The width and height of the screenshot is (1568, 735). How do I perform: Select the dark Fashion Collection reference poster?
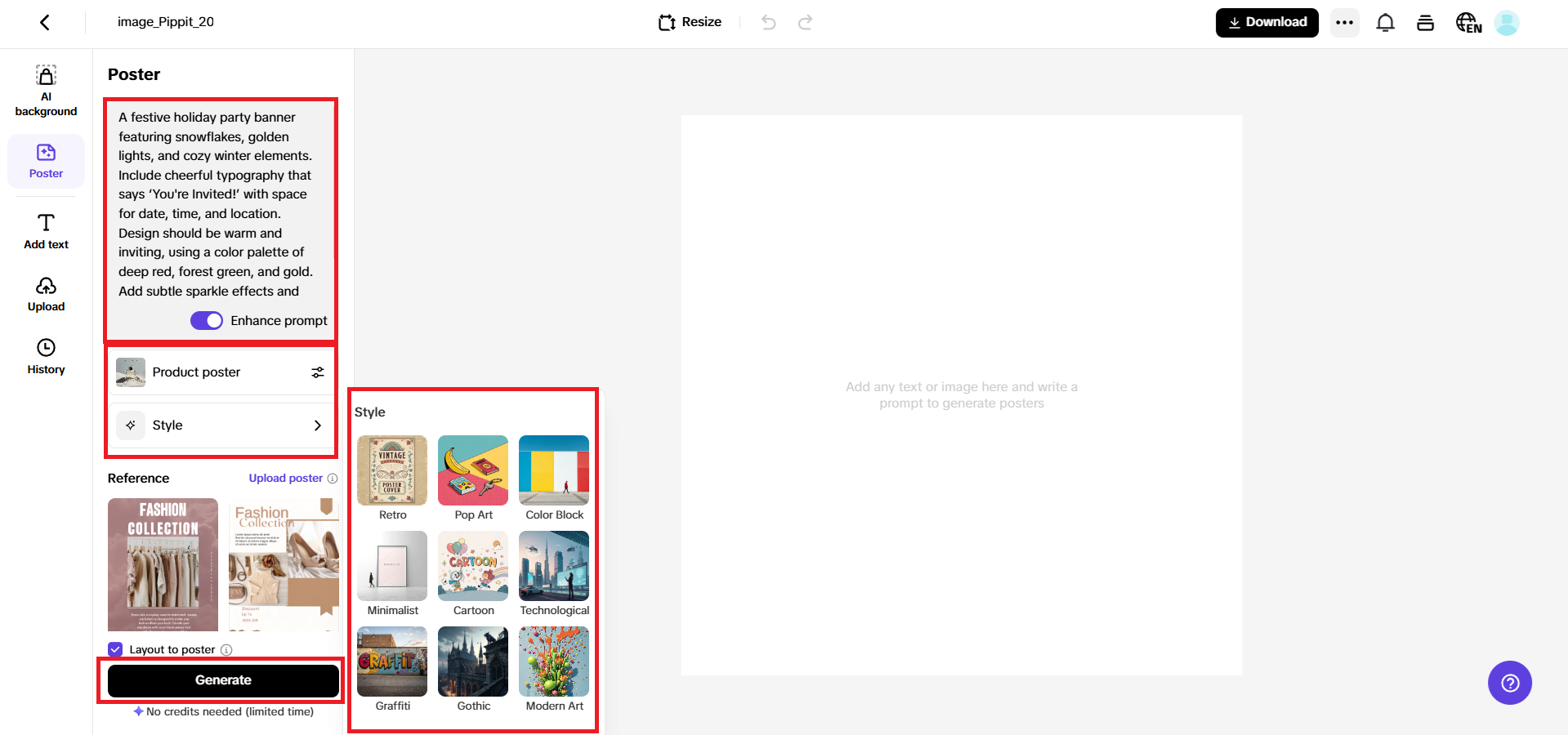point(163,564)
